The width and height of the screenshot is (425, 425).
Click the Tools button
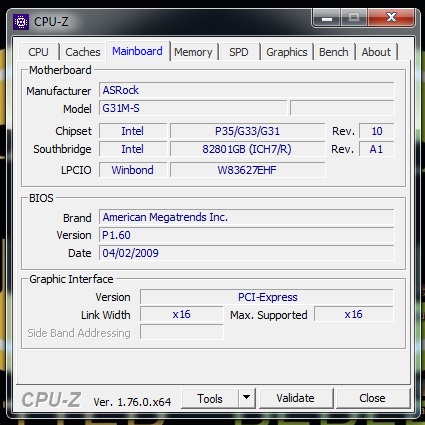210,398
